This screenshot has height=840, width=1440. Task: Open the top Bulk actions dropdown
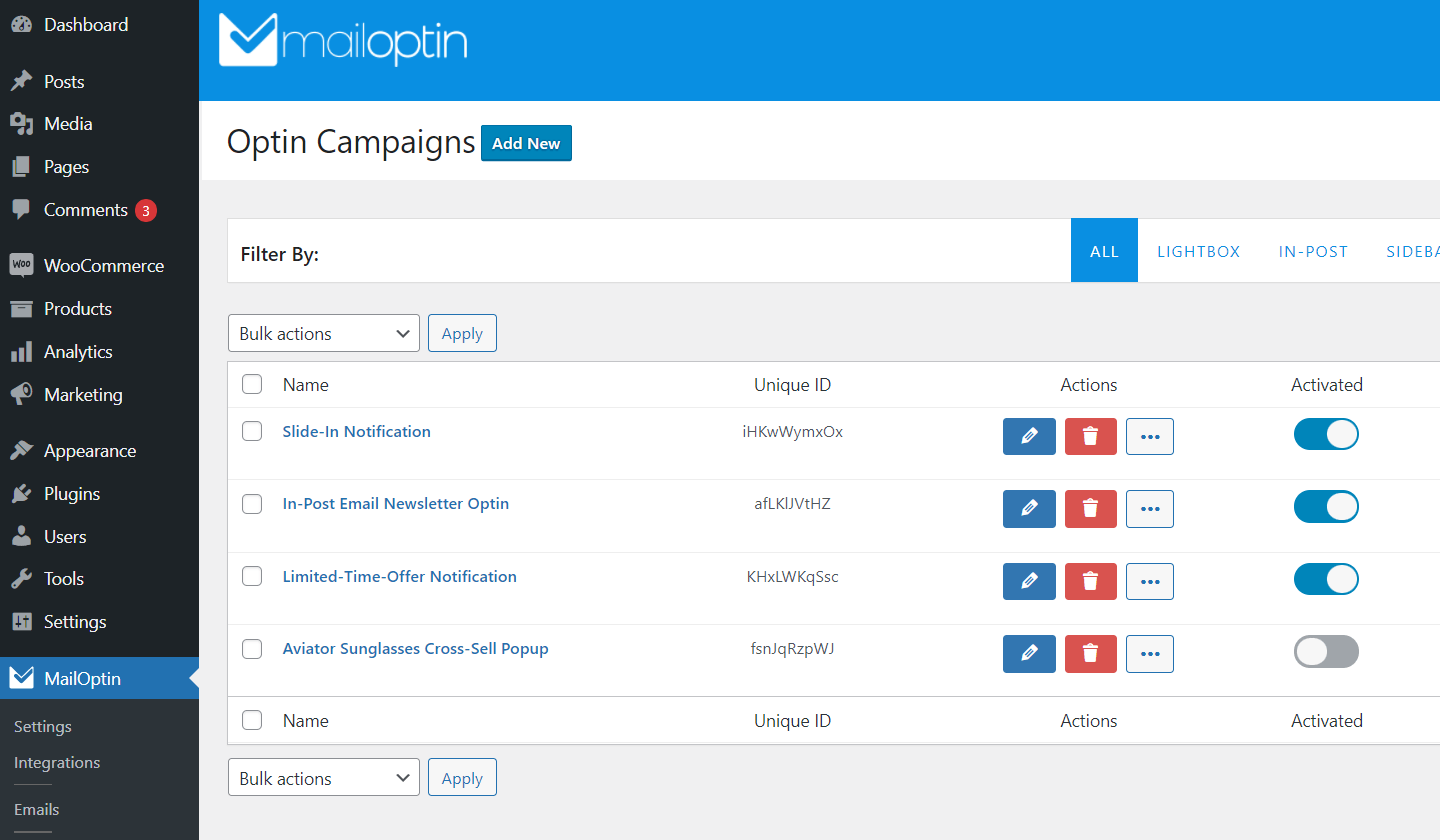[x=324, y=334]
